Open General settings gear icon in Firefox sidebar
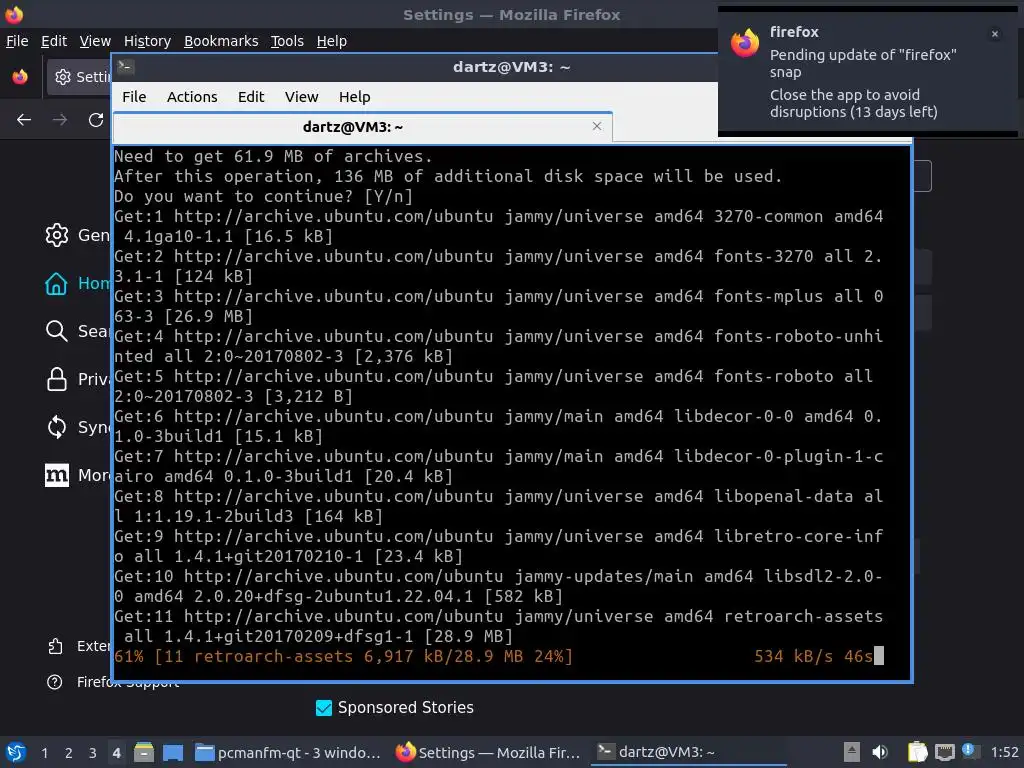 [x=57, y=235]
